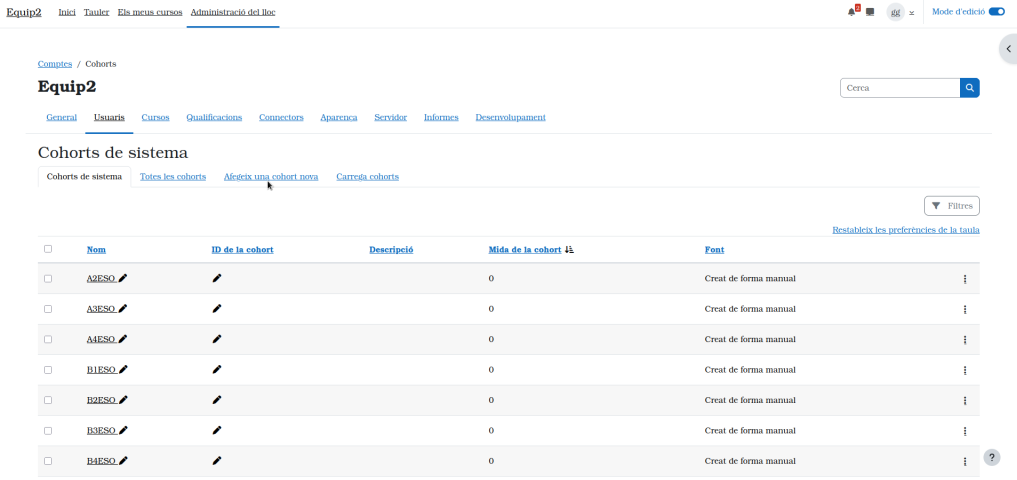Image resolution: width=1017 pixels, height=480 pixels.
Task: Open the Filtres funnel button
Action: [x=951, y=206]
